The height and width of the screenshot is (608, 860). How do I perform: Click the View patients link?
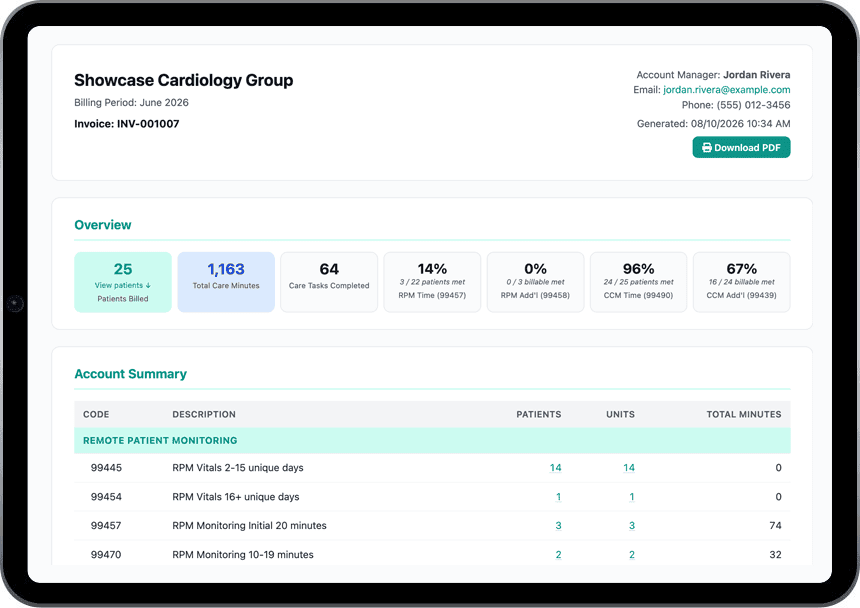(123, 285)
